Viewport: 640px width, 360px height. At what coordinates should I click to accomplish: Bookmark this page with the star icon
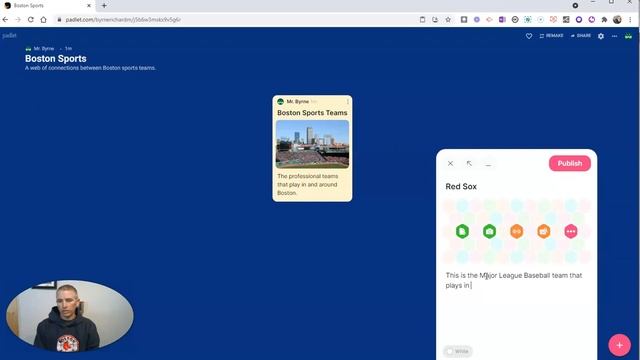448,19
